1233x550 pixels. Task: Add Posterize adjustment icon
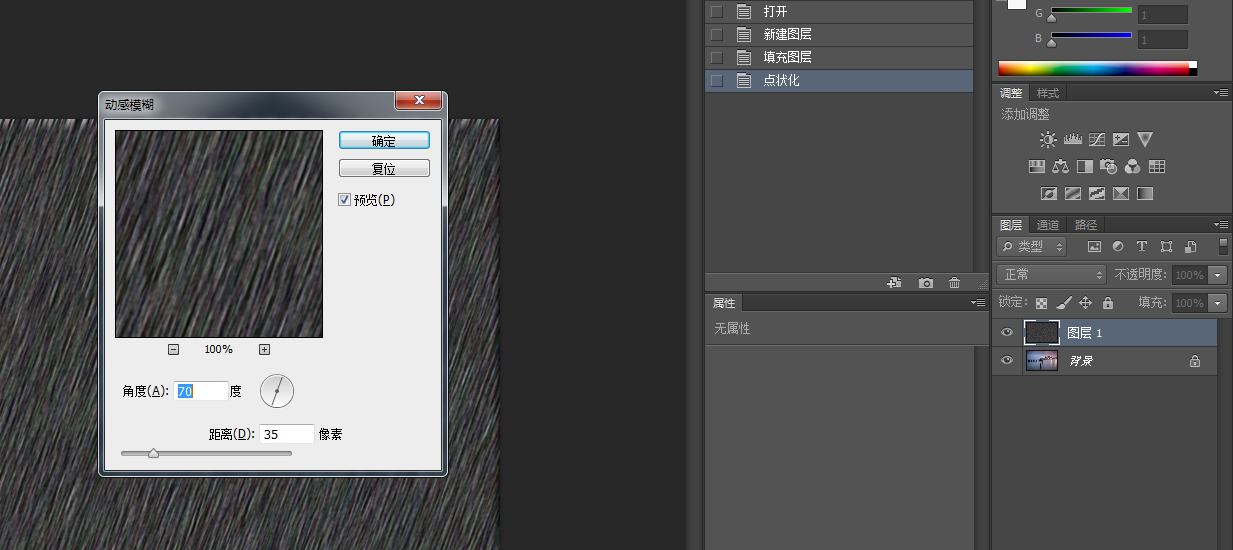coord(1073,194)
